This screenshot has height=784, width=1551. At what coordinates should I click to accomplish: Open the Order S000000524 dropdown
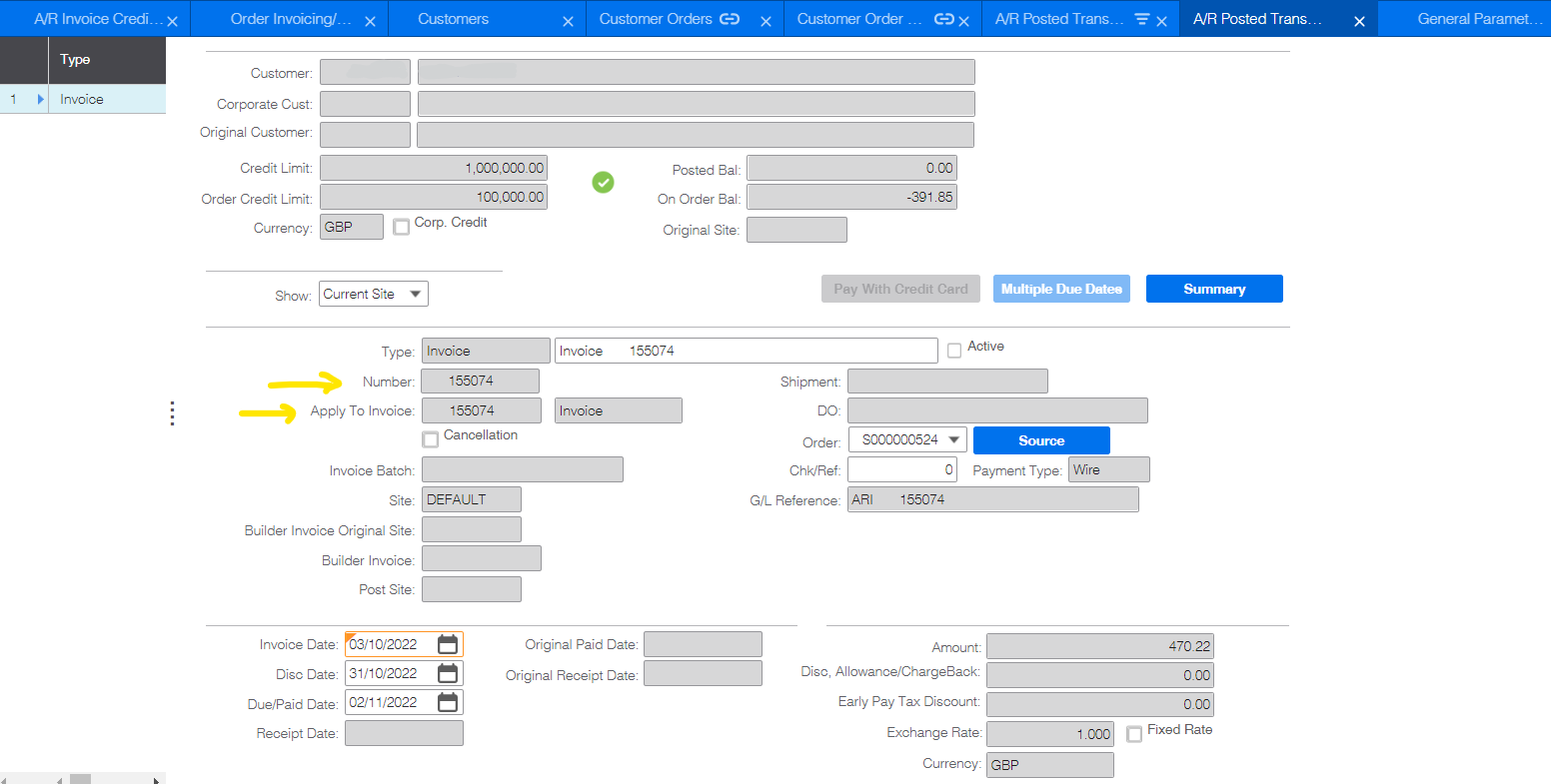(x=954, y=439)
